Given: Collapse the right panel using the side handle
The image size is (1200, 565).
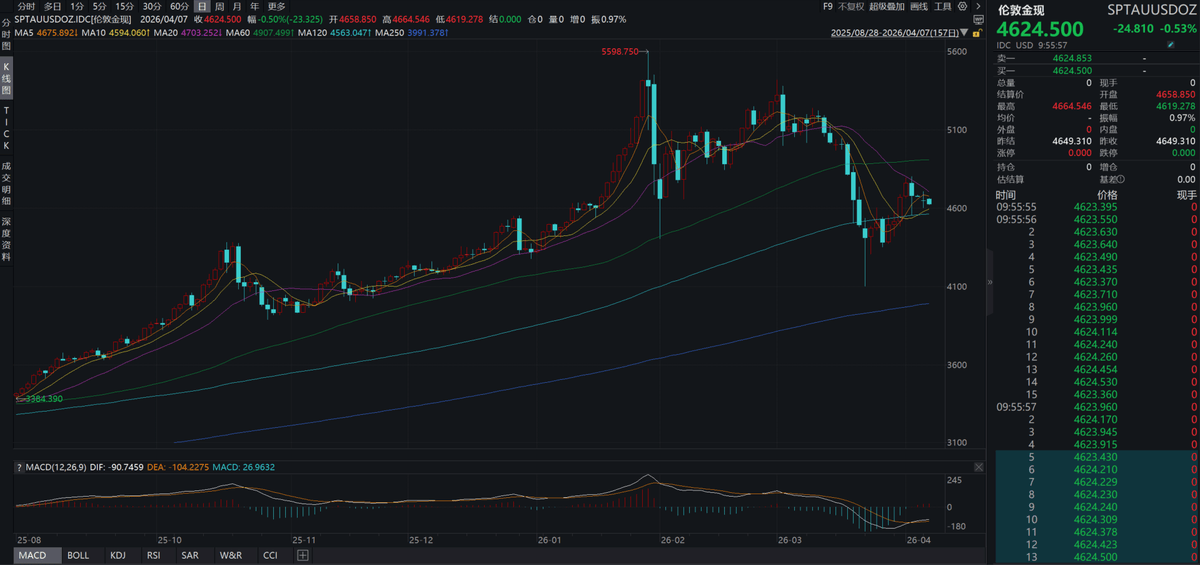Looking at the screenshot, I should 990,282.
